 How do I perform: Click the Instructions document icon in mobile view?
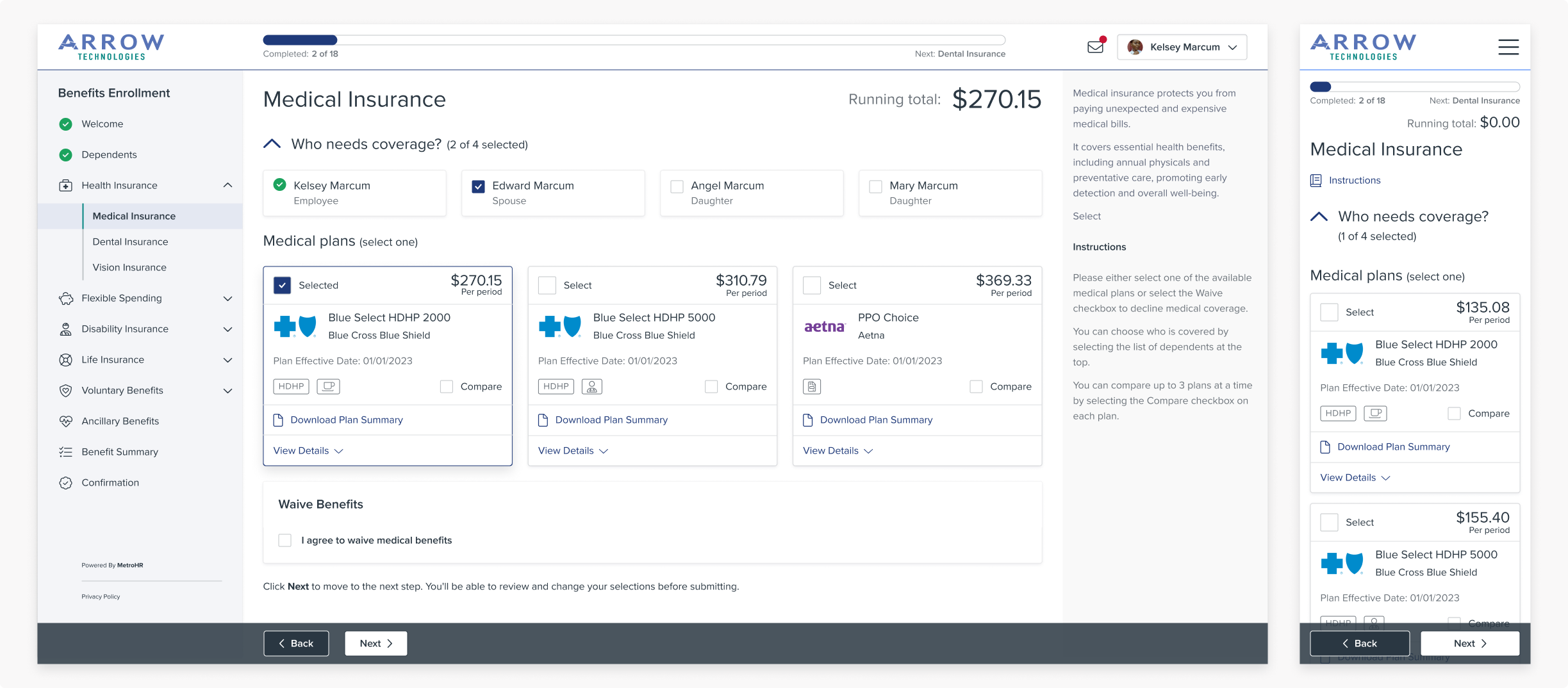click(x=1316, y=181)
